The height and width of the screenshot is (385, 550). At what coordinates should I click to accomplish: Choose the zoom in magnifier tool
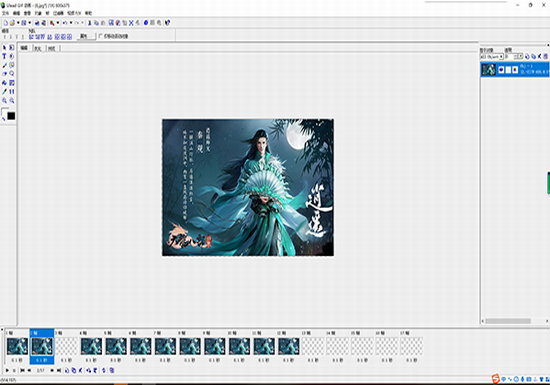(x=4, y=101)
